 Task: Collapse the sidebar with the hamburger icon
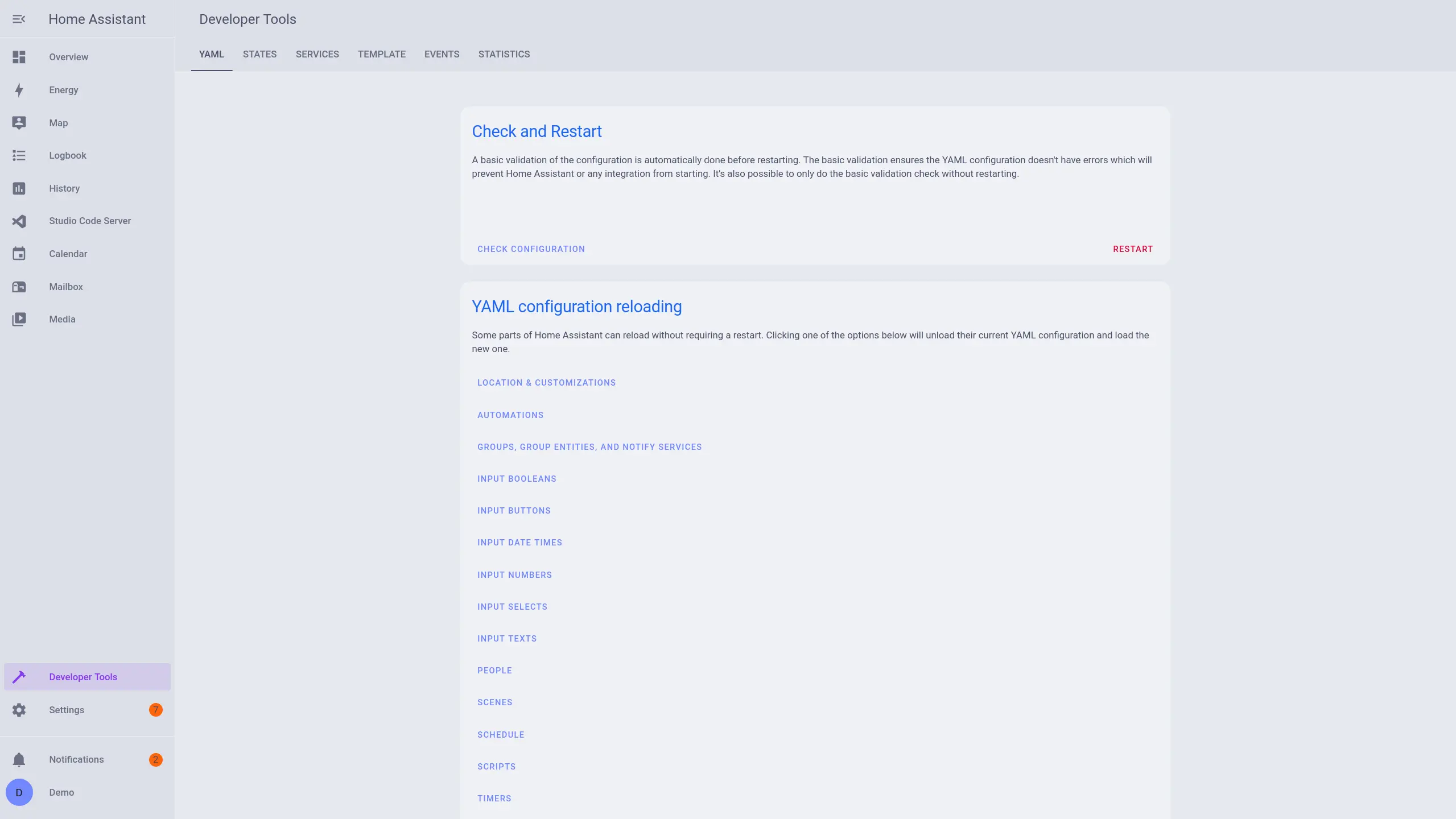pyautogui.click(x=19, y=19)
